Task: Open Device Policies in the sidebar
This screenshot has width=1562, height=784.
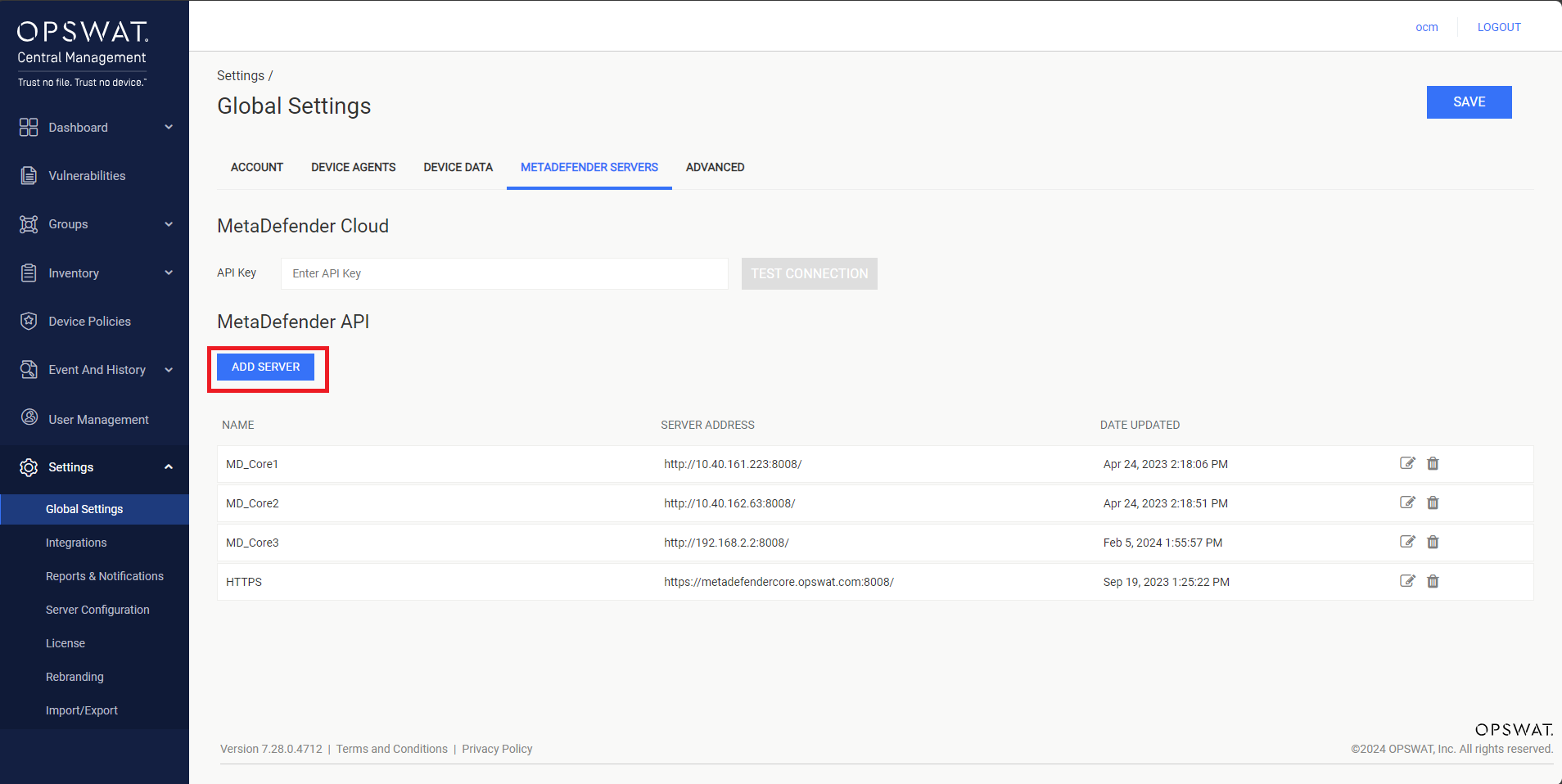Action: pyautogui.click(x=90, y=322)
